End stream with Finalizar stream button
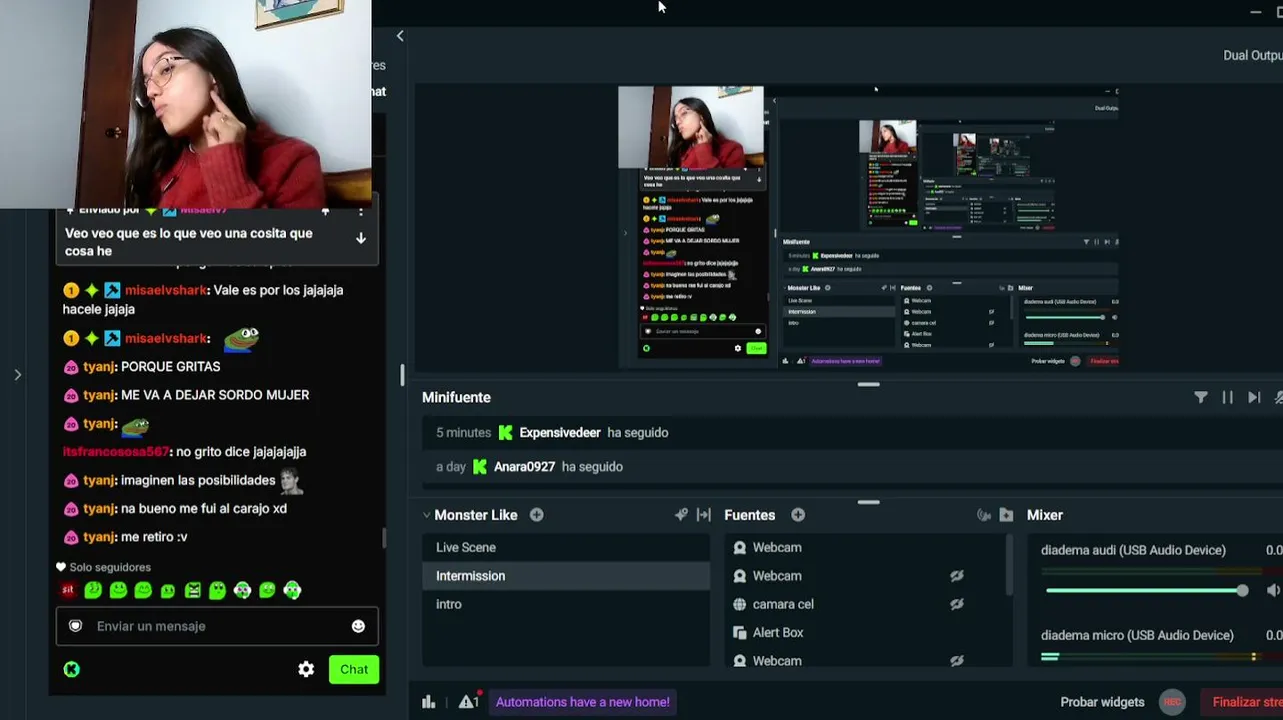 [x=1241, y=702]
